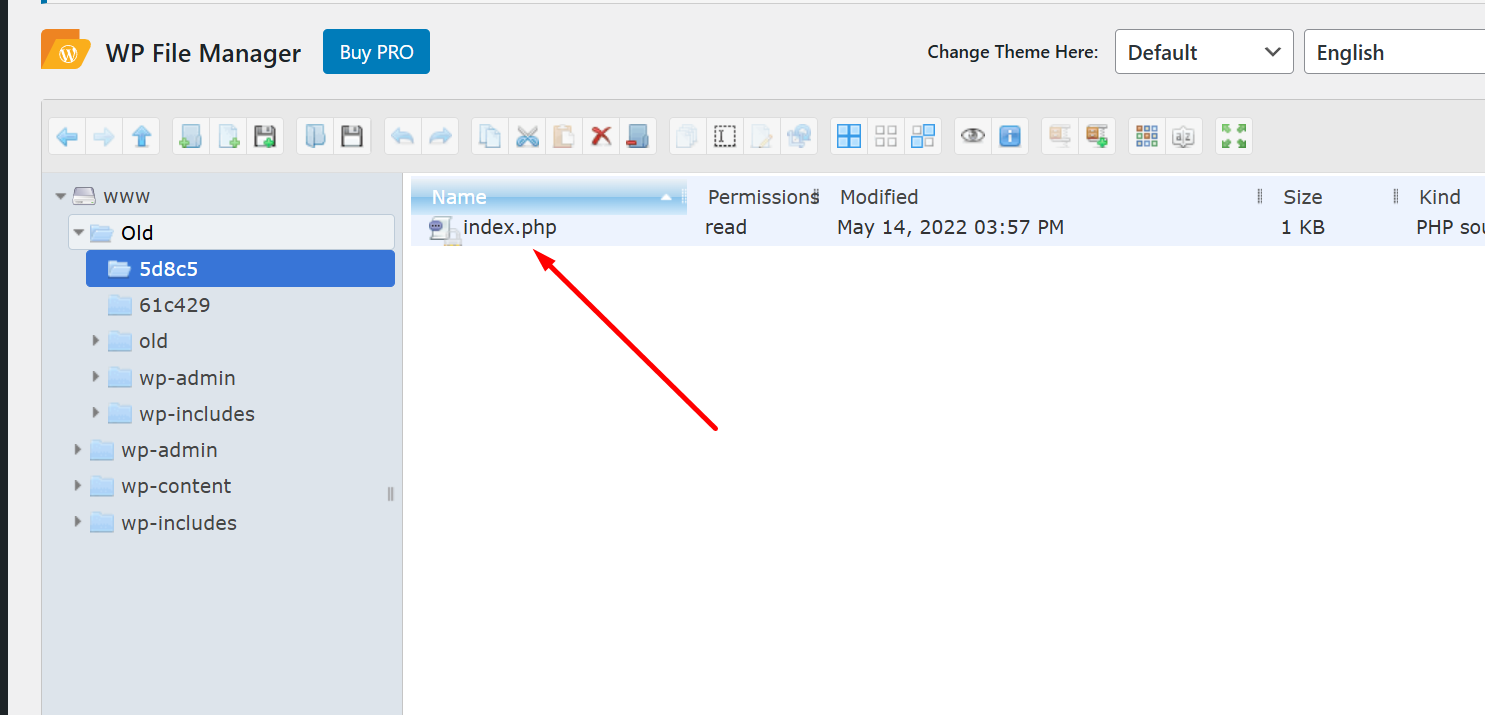The image size is (1485, 715).
Task: Click the Back navigation arrow
Action: (x=67, y=137)
